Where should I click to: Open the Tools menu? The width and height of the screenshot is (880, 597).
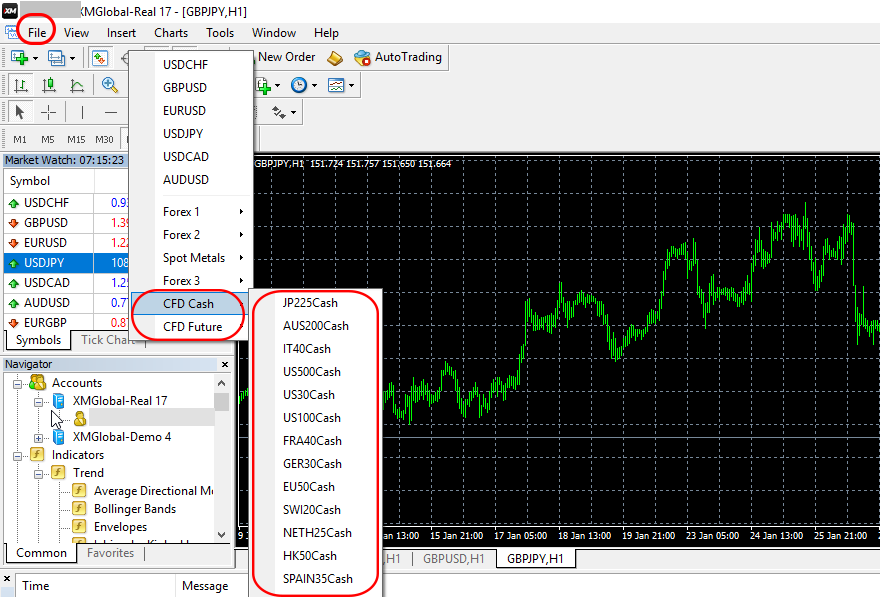tap(220, 33)
